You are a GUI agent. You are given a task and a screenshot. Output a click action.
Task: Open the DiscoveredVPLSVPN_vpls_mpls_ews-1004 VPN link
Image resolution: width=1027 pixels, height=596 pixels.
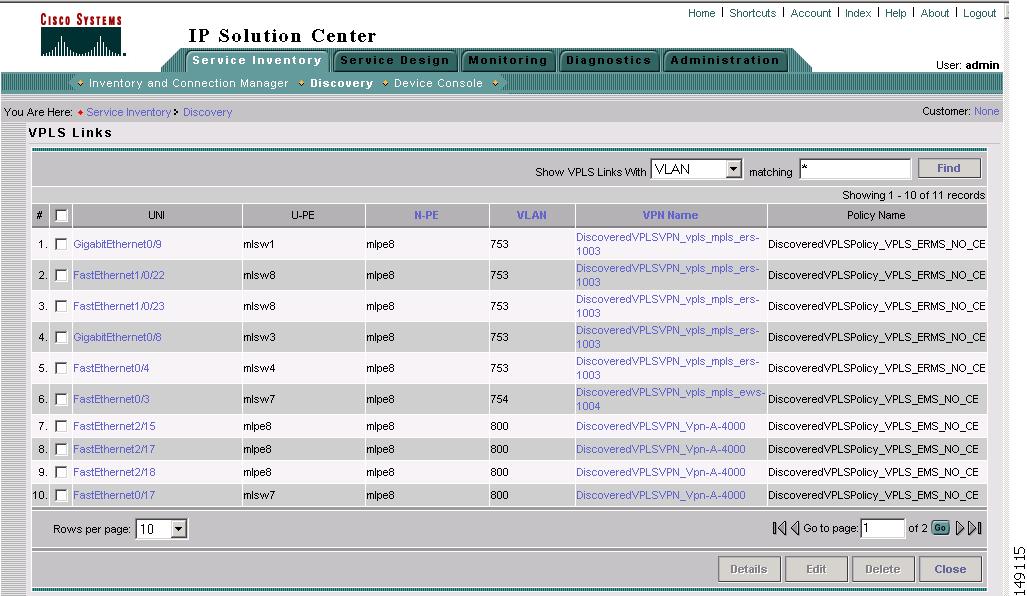pyautogui.click(x=671, y=399)
